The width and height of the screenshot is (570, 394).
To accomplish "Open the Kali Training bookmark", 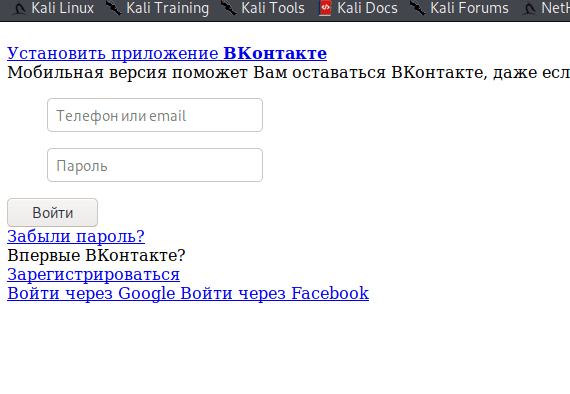I will click(158, 8).
